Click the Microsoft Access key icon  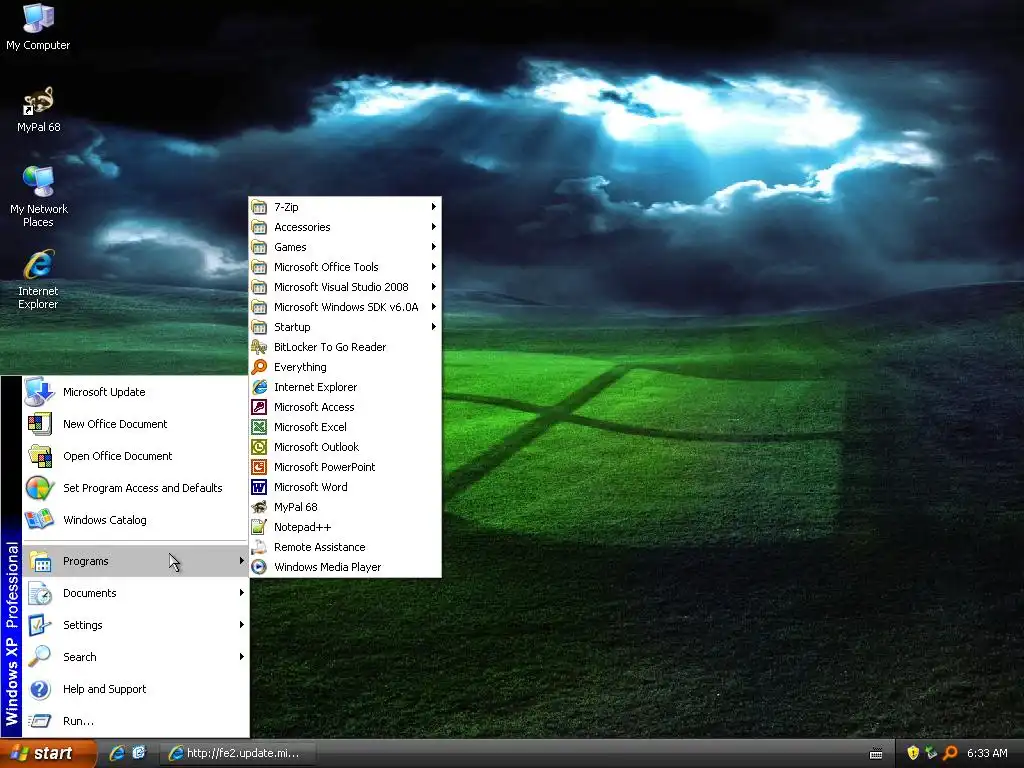point(259,408)
